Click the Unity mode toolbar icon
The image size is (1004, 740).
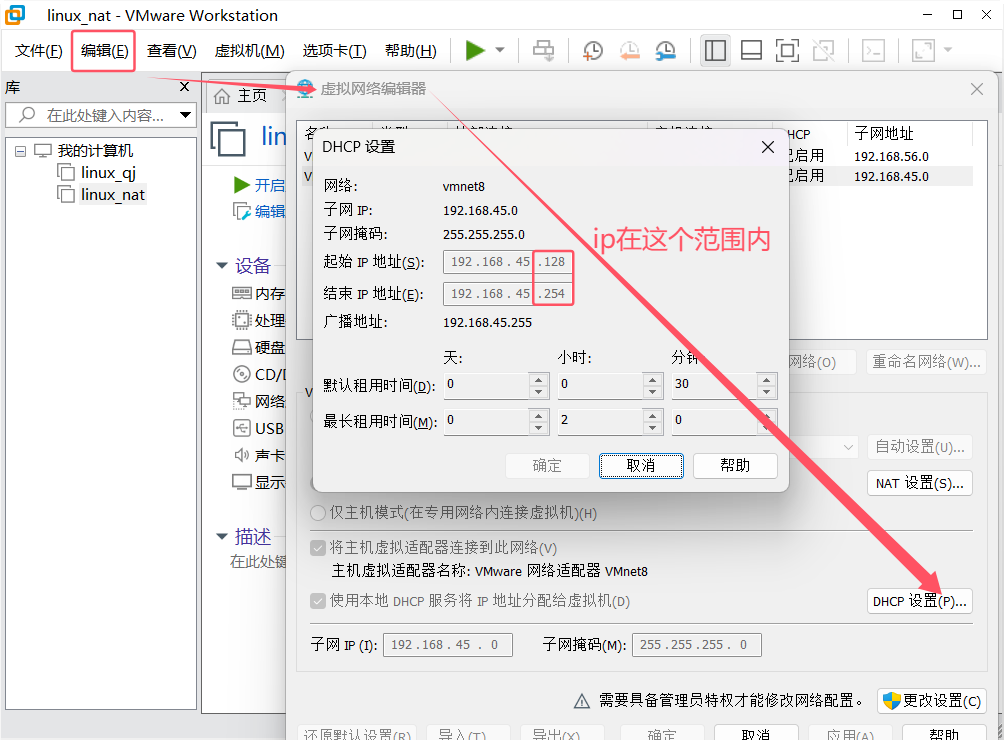click(x=823, y=50)
